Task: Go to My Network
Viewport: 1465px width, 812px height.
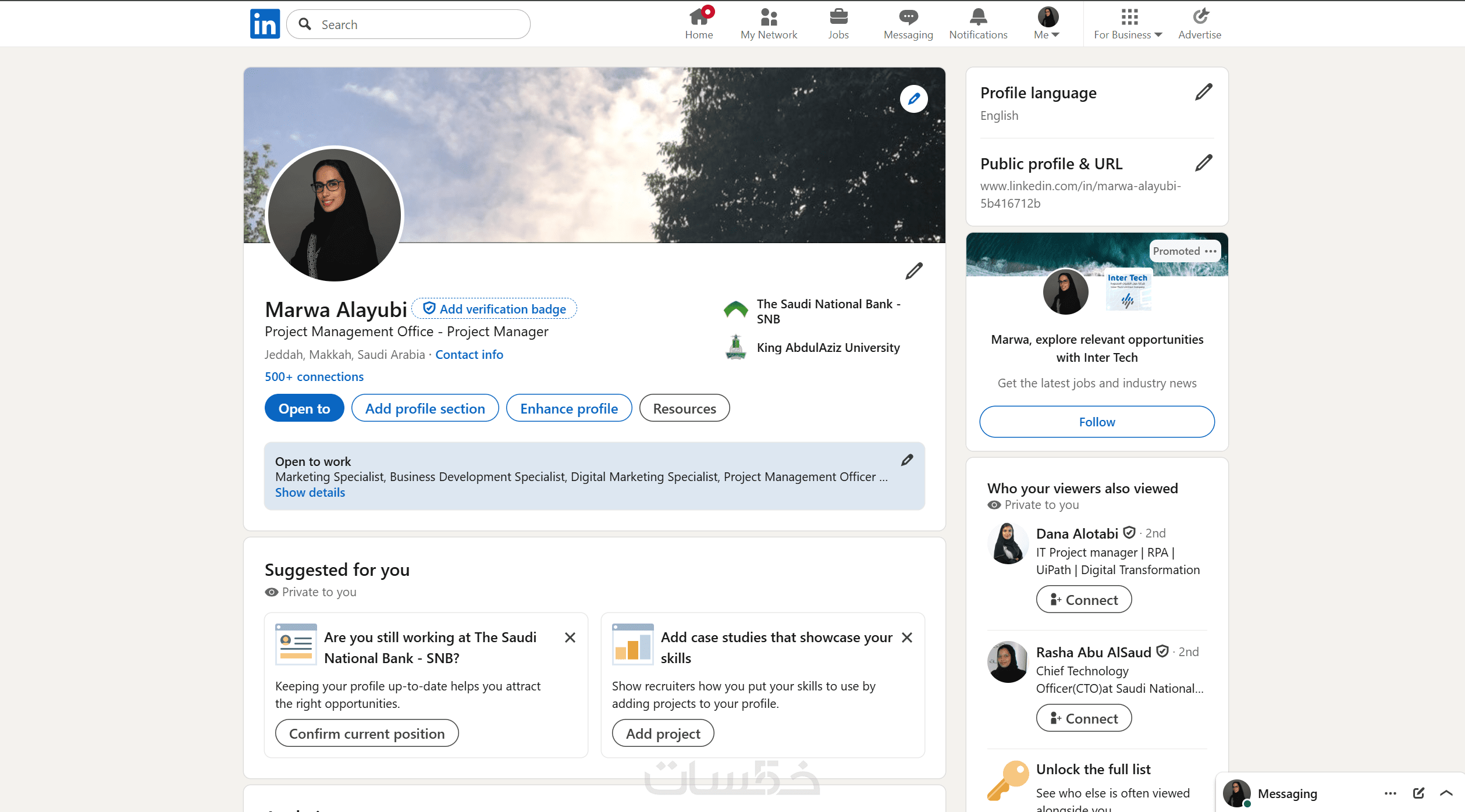Action: 769,24
